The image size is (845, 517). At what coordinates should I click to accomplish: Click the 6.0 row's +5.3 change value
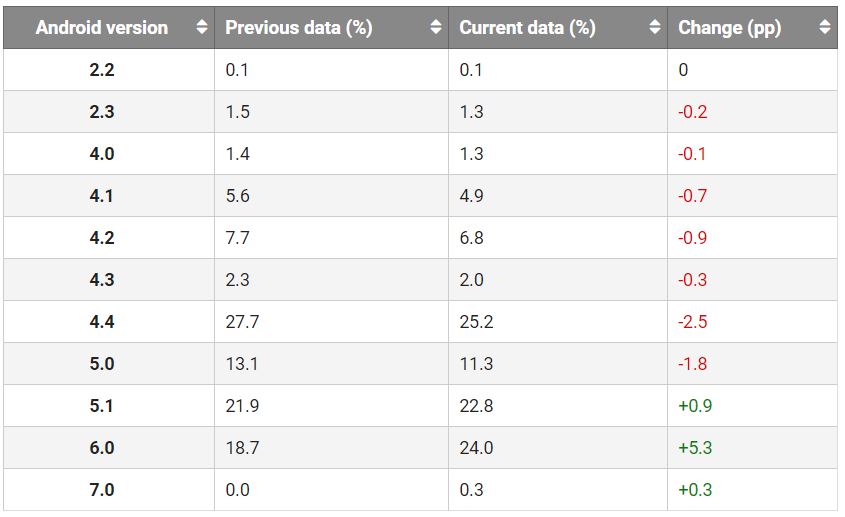[x=695, y=448]
